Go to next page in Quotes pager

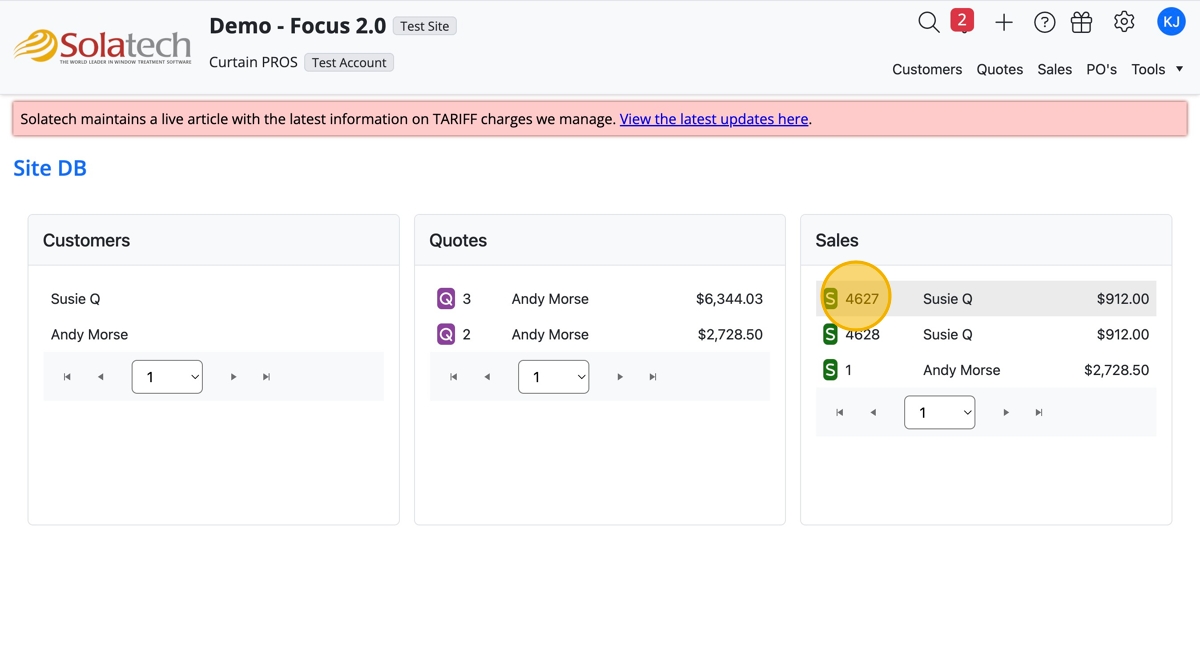tap(620, 377)
